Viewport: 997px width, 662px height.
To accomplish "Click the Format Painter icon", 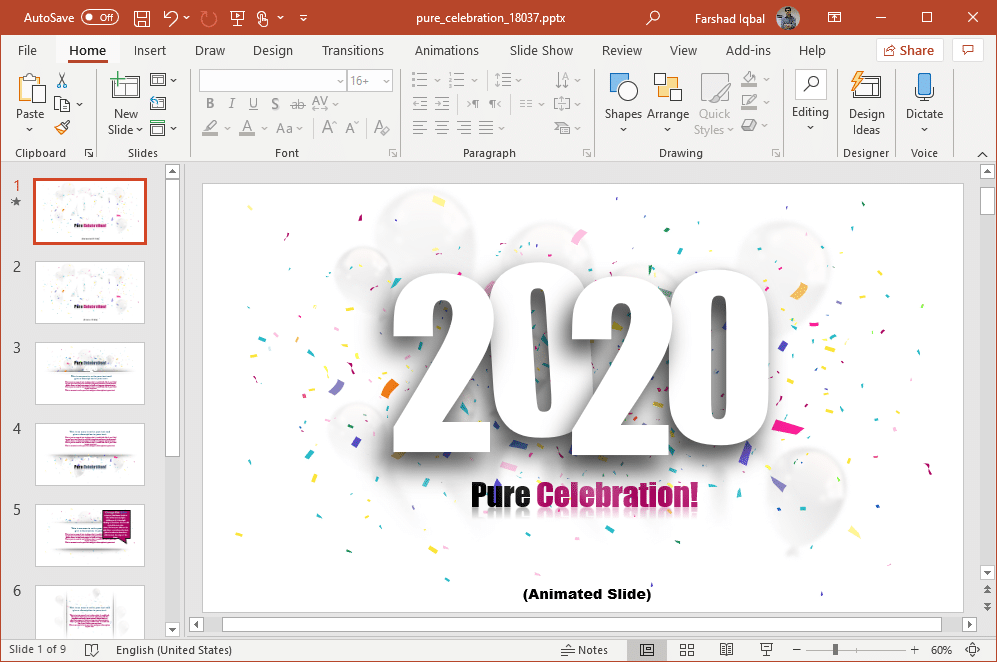I will [x=62, y=128].
